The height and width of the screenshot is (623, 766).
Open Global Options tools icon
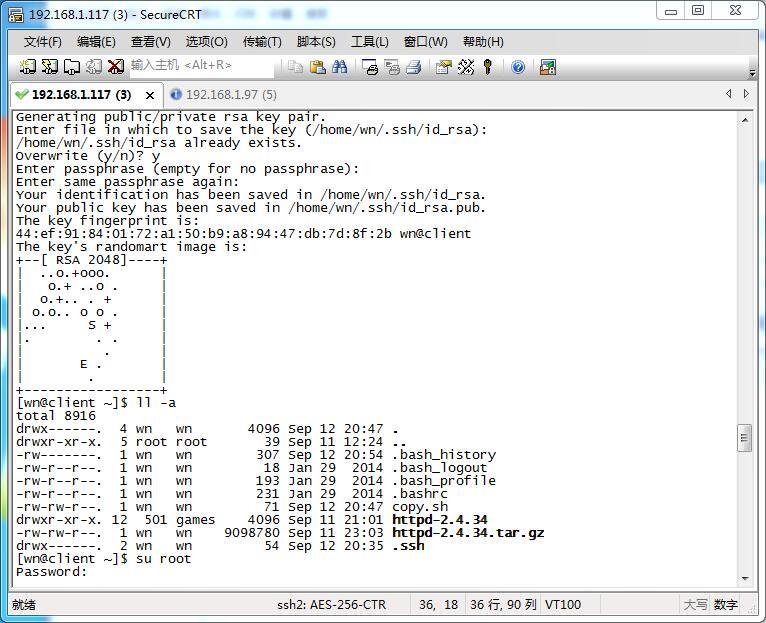click(x=466, y=66)
